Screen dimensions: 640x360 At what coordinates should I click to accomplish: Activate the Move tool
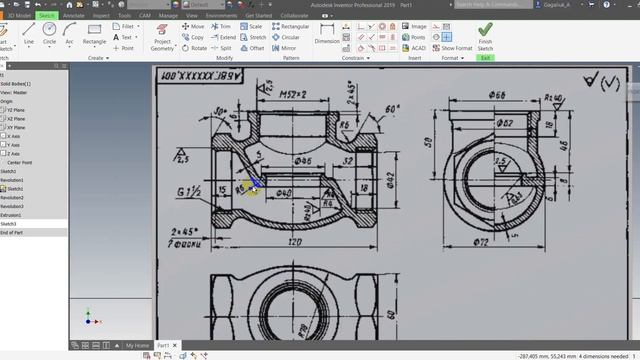pyautogui.click(x=193, y=26)
